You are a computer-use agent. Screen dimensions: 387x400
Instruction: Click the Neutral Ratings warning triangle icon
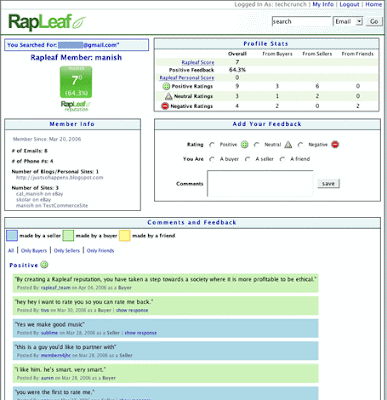click(x=169, y=96)
